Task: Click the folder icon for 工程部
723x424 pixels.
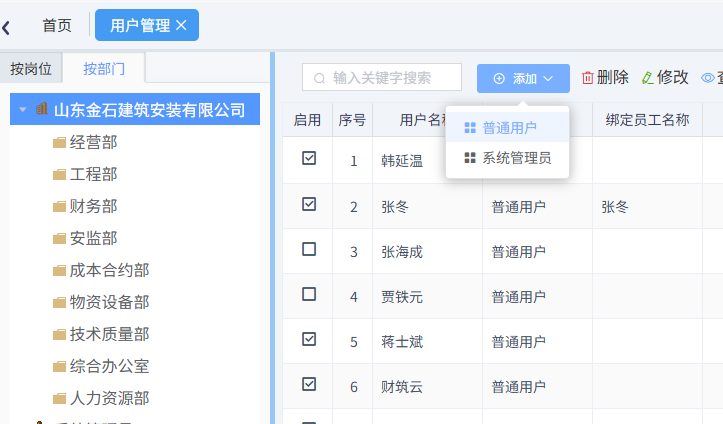Action: tap(59, 175)
